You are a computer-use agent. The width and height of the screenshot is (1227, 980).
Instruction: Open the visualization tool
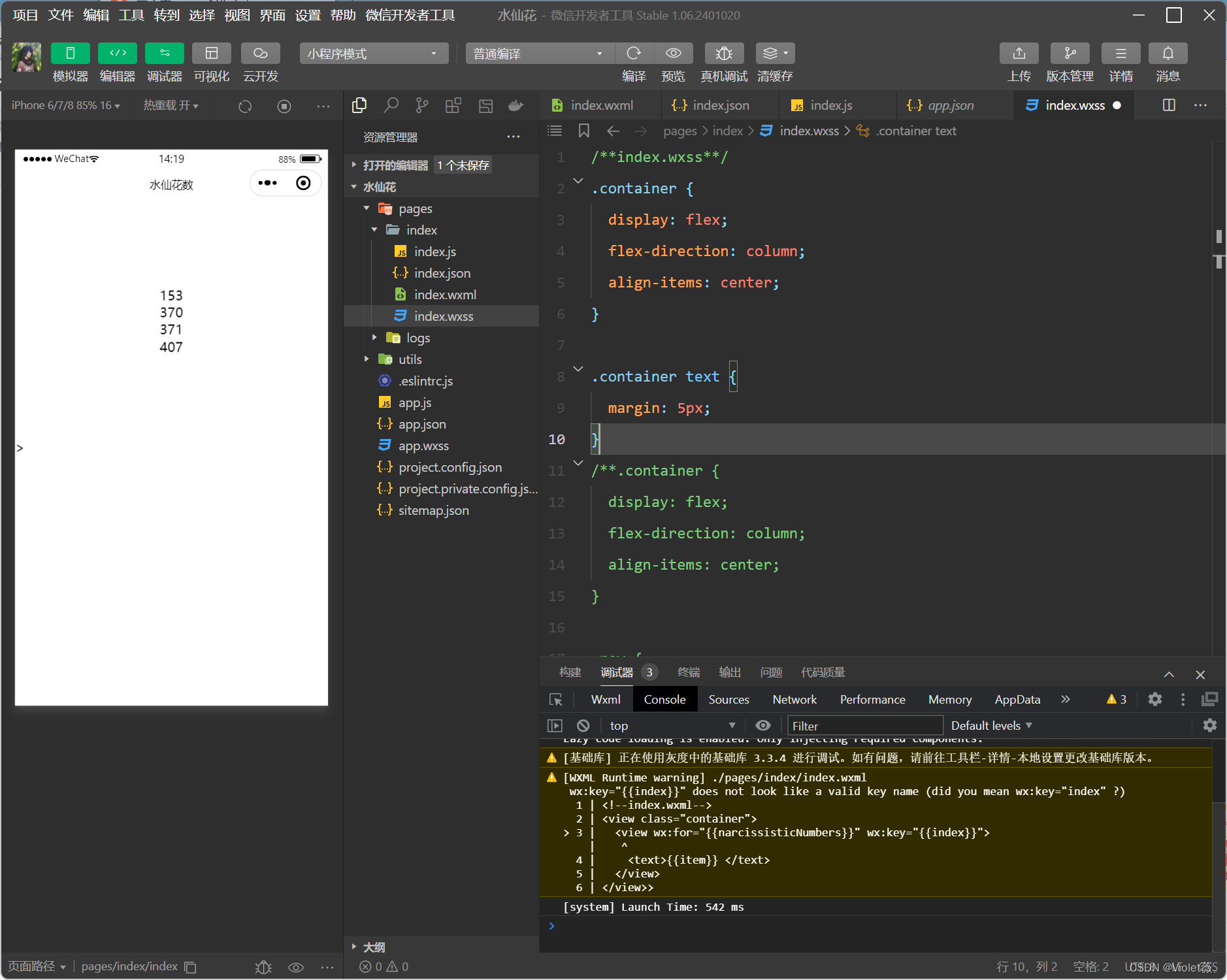[212, 53]
